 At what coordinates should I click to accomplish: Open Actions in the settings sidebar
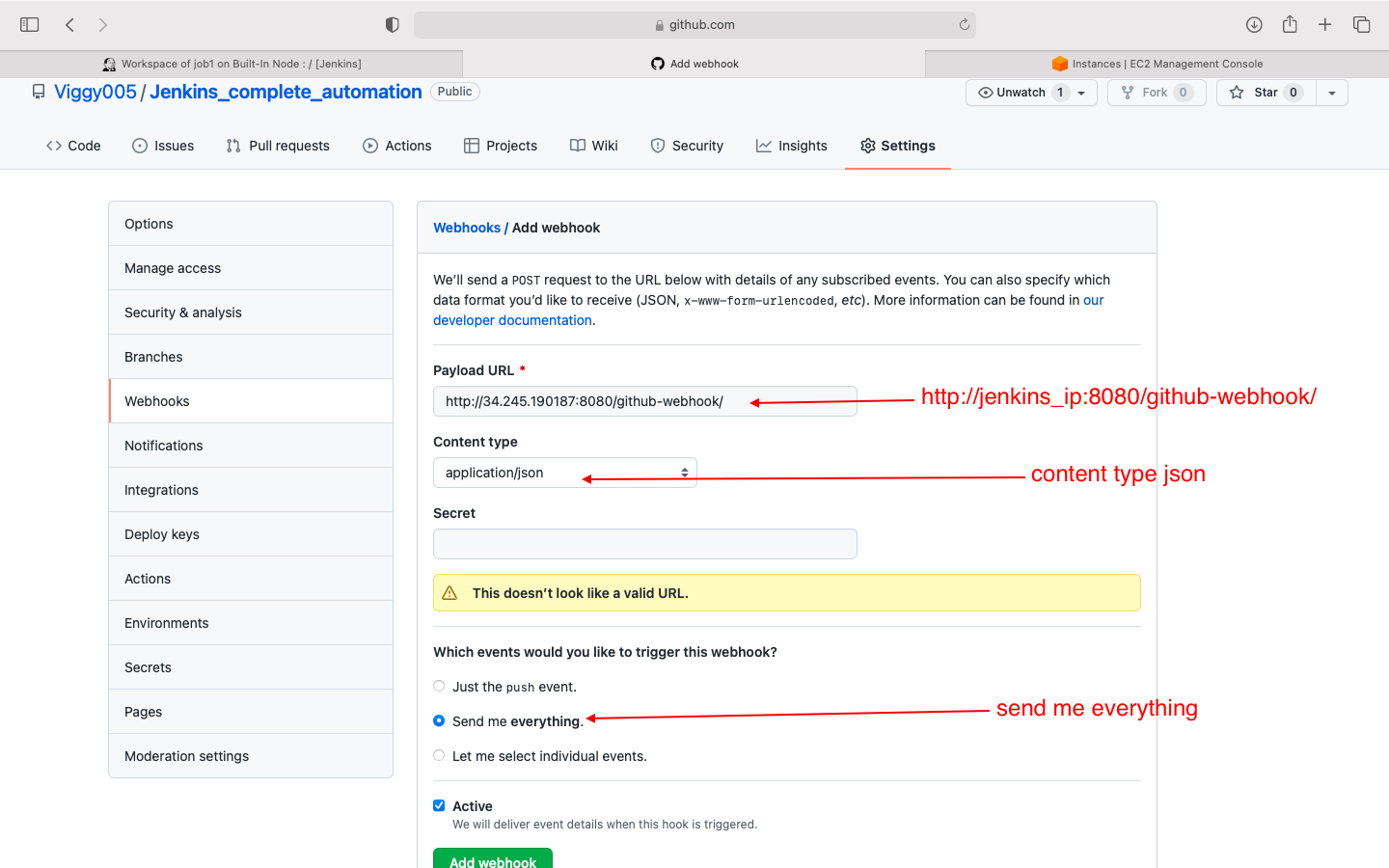[251, 579]
